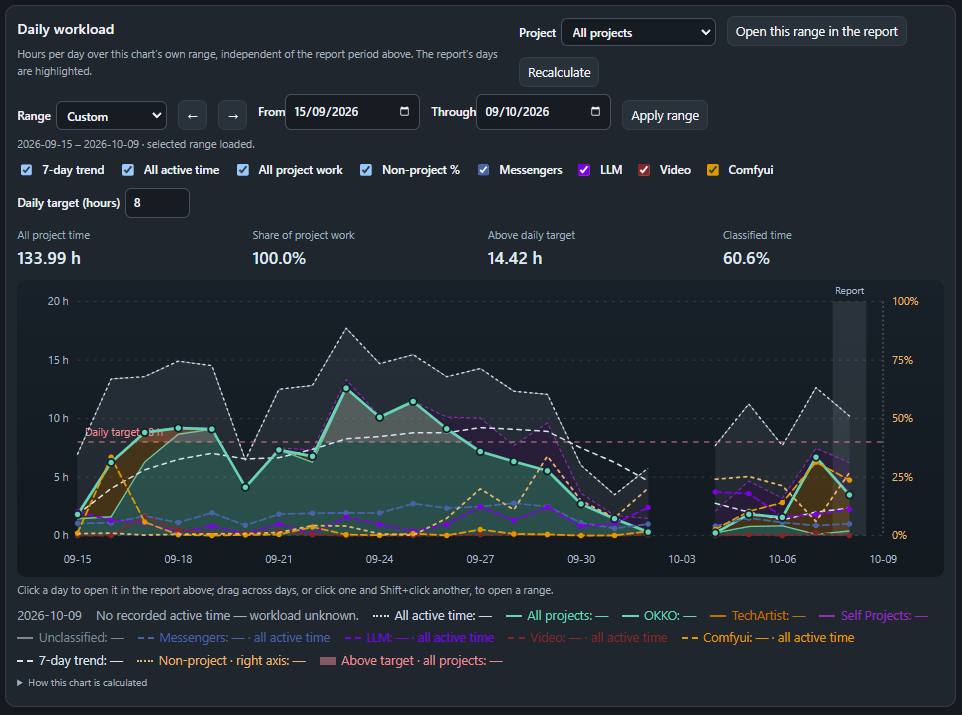Click Open this range in the report
The height and width of the screenshot is (715, 962).
coord(817,32)
